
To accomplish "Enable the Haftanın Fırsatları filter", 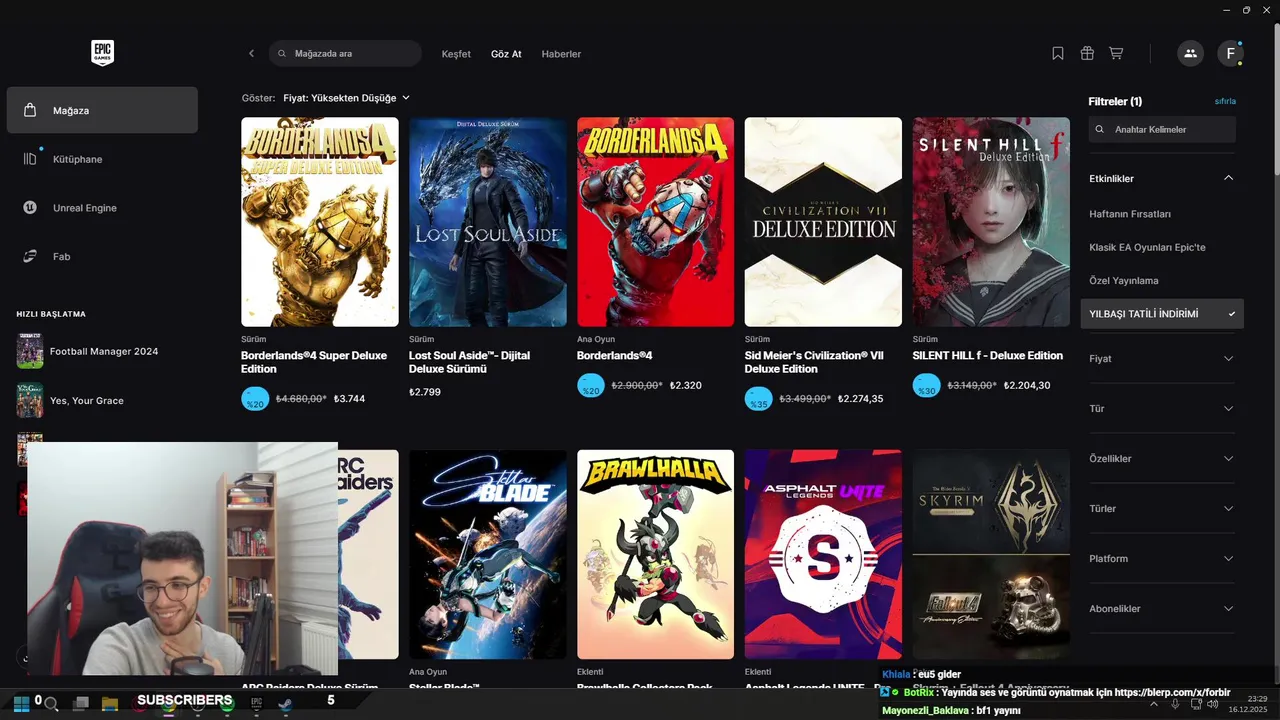I will [1130, 214].
